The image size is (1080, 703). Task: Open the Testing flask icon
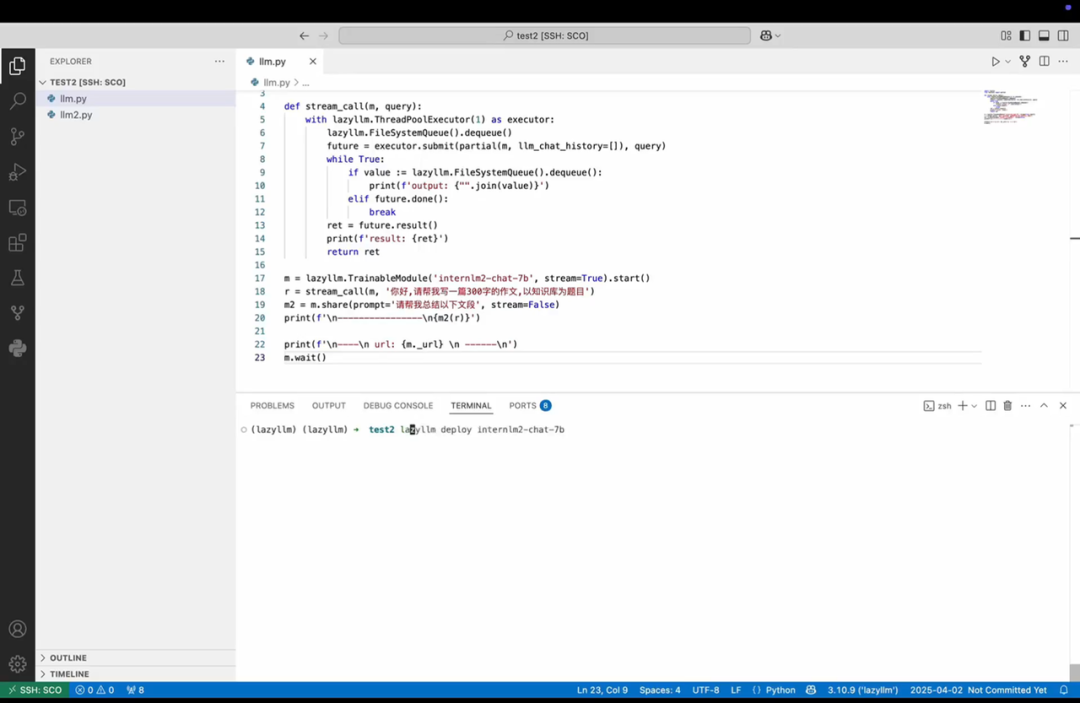[17, 277]
